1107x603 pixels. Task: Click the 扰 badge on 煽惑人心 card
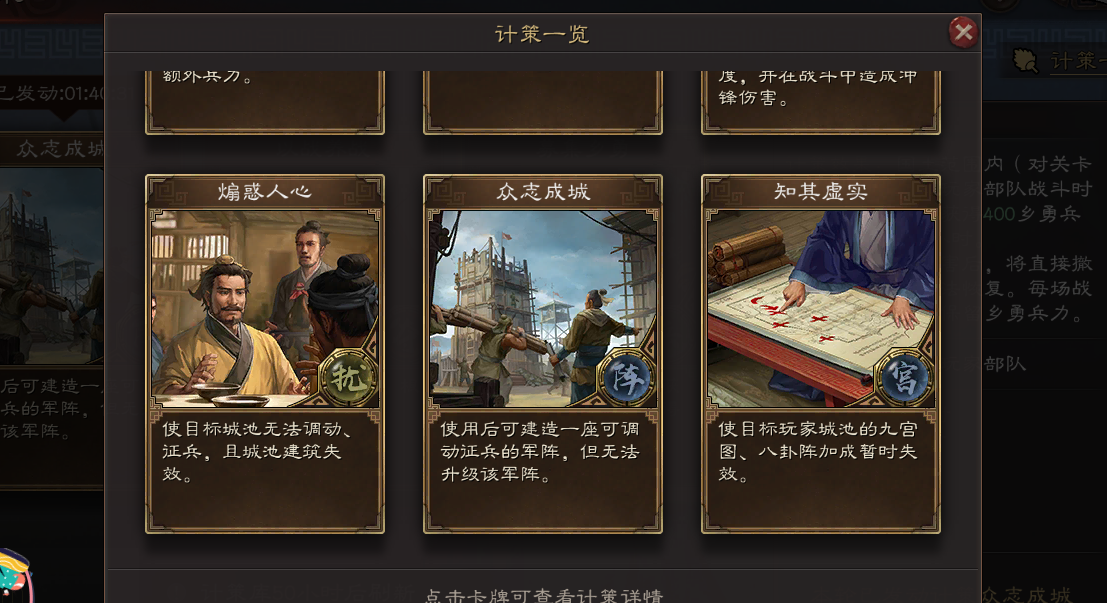tap(348, 377)
